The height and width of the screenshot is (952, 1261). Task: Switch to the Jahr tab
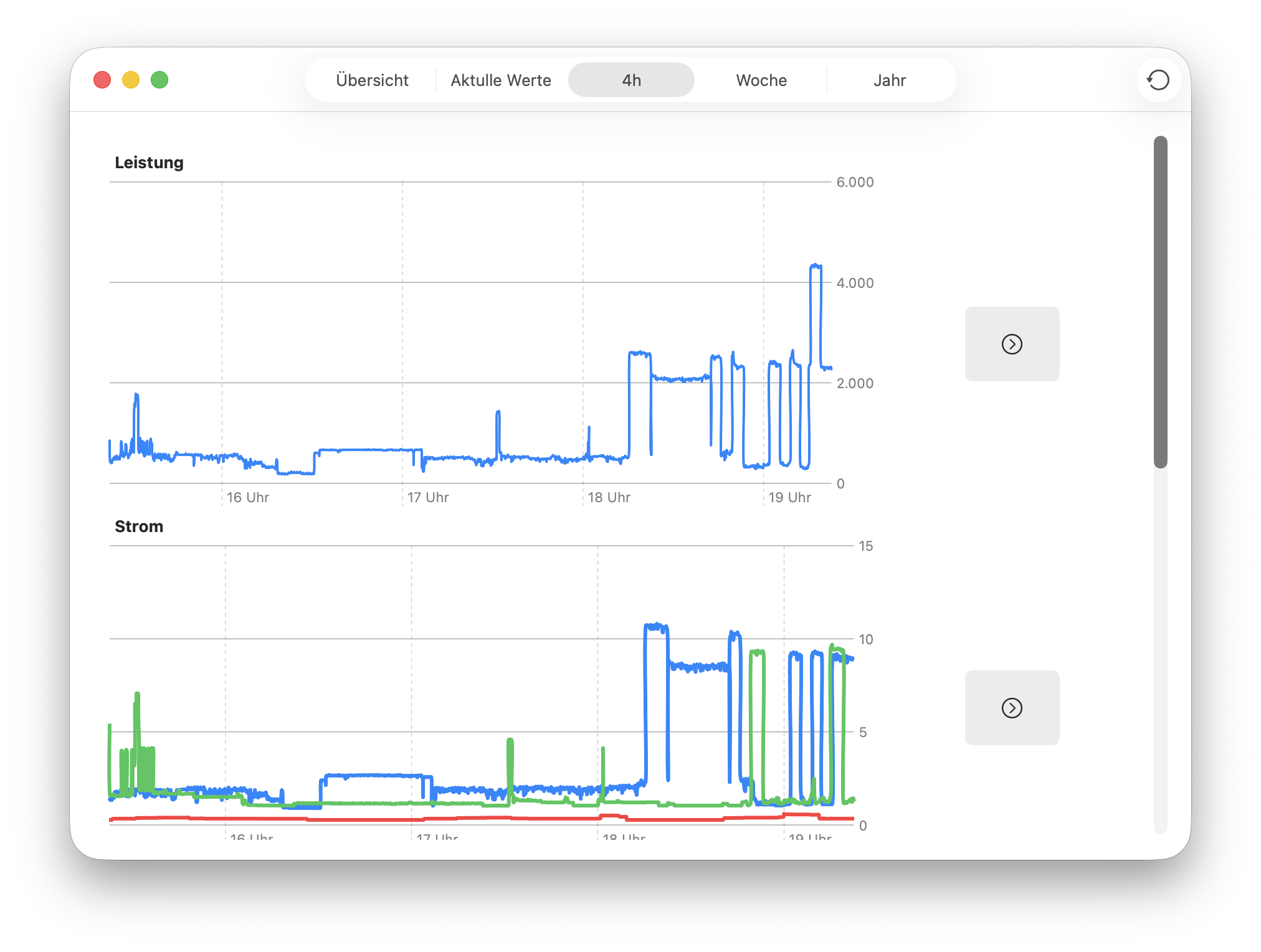pyautogui.click(x=889, y=80)
